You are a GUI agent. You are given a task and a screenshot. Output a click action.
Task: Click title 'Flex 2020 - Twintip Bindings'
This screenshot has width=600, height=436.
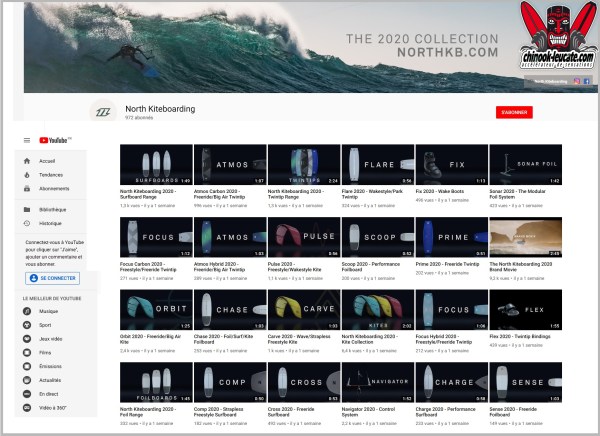pos(520,336)
